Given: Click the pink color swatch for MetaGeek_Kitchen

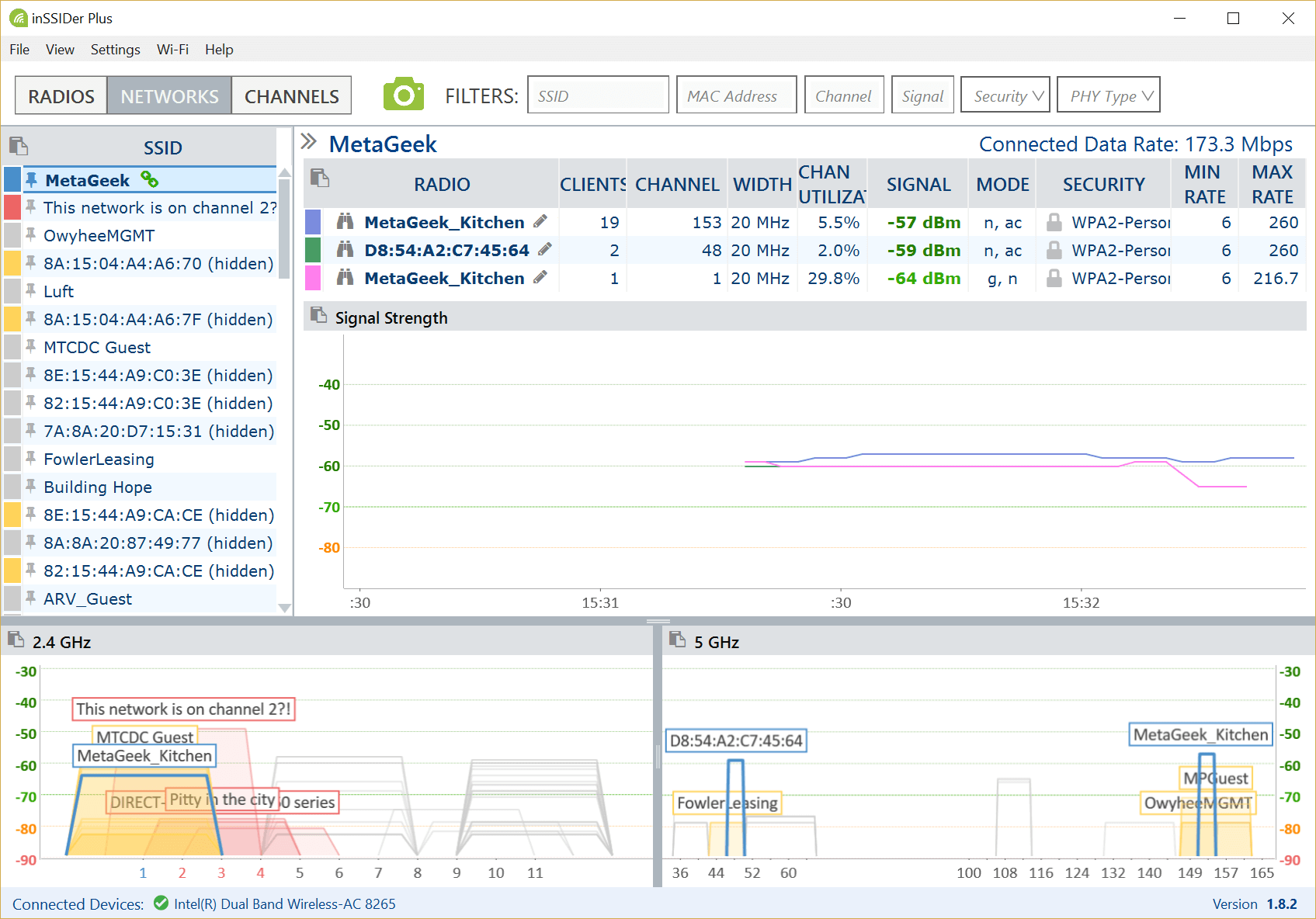Looking at the screenshot, I should [x=313, y=278].
